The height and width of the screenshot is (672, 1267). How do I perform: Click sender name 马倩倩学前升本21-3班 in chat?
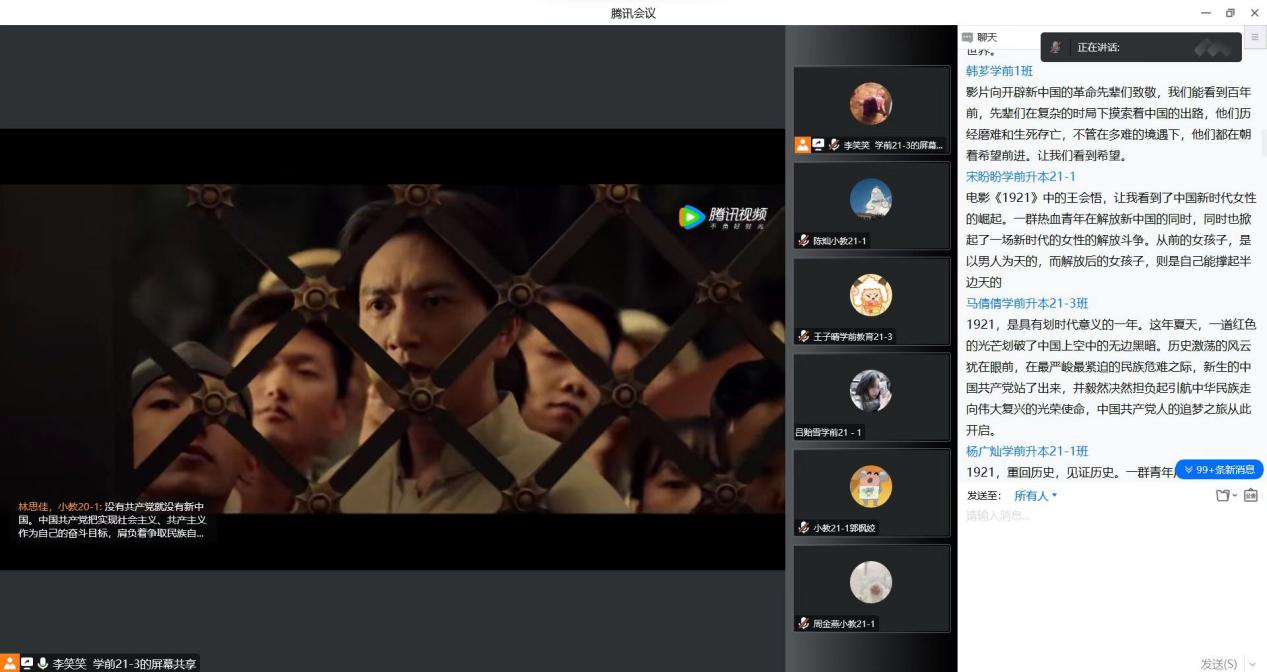tap(1027, 303)
